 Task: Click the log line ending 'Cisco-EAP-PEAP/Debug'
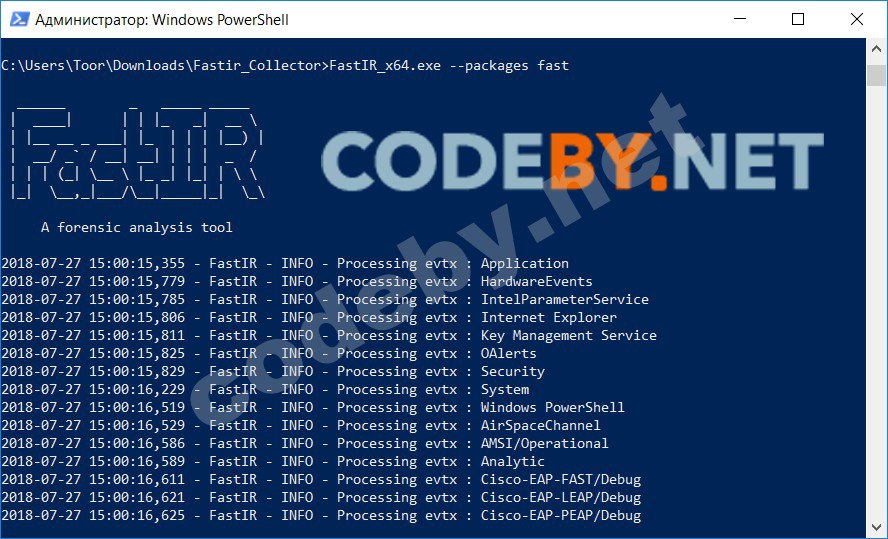(x=321, y=516)
